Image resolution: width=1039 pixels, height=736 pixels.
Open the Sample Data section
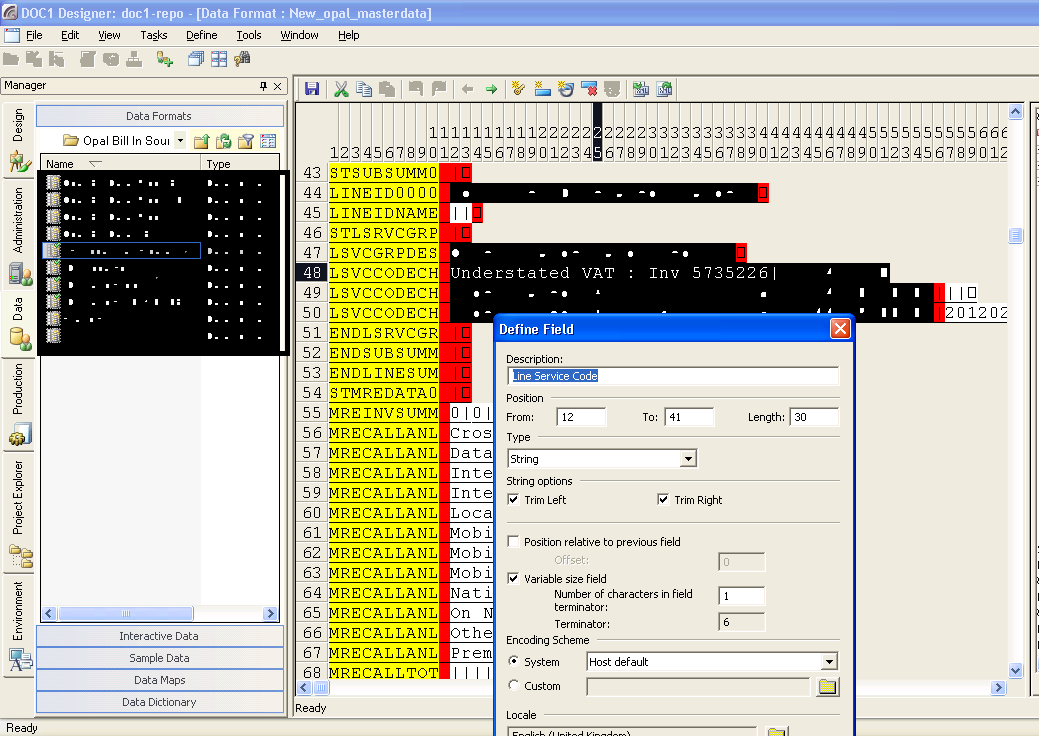(159, 658)
